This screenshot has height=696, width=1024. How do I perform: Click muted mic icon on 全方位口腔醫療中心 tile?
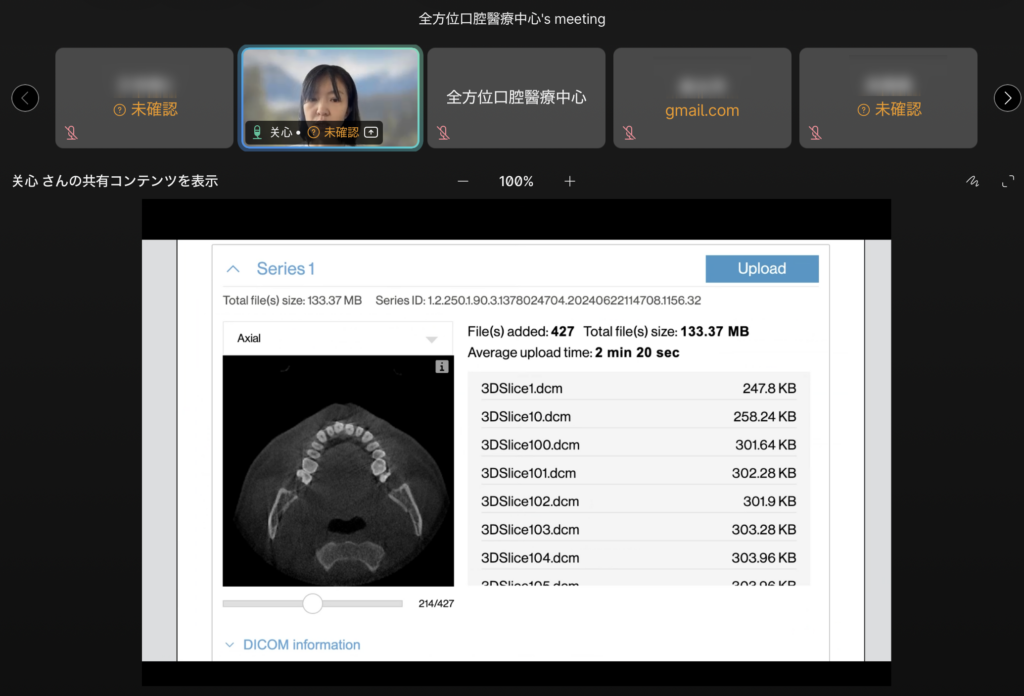[x=443, y=132]
